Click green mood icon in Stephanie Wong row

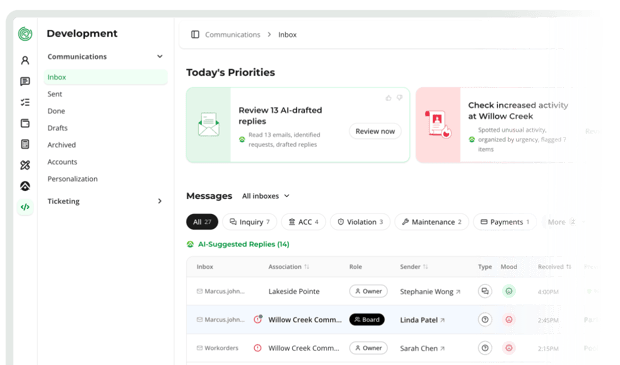509,291
